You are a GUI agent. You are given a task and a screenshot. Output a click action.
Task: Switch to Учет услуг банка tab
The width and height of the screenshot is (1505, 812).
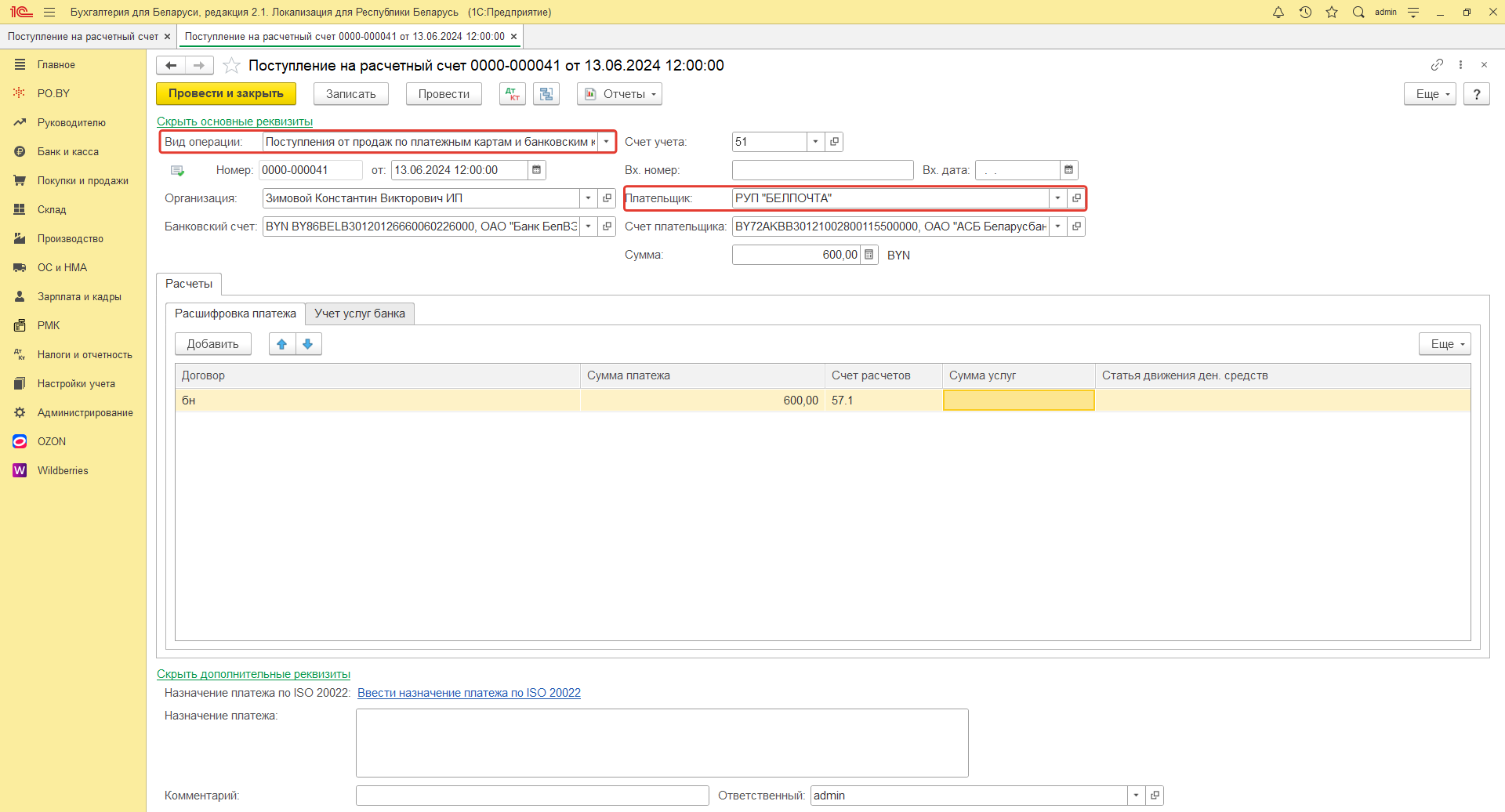pyautogui.click(x=360, y=314)
